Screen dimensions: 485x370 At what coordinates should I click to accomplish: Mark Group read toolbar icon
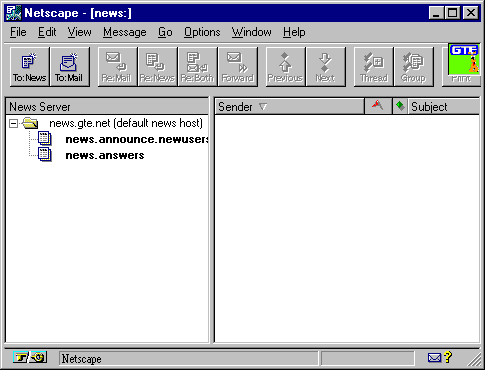click(414, 67)
